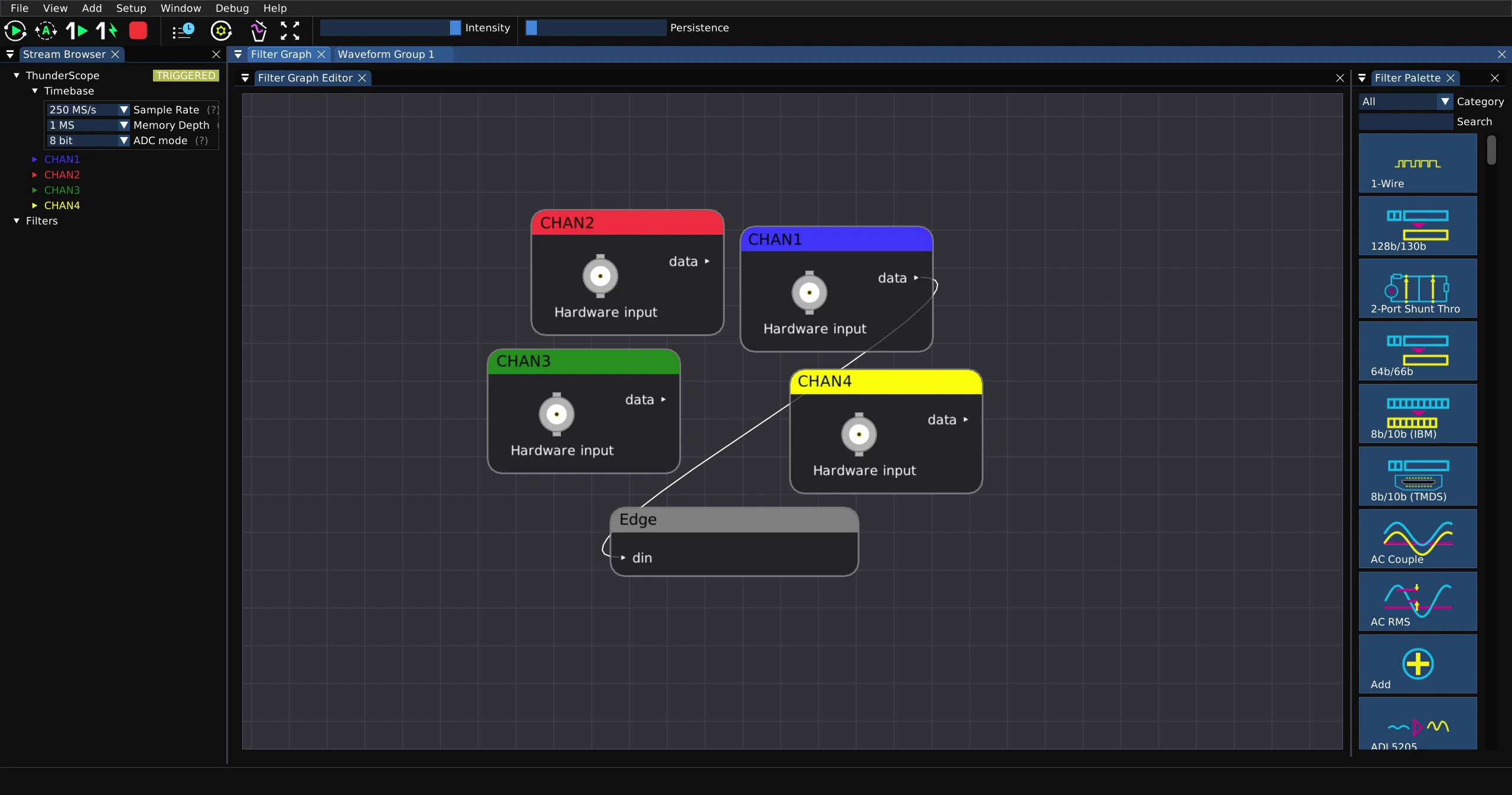The height and width of the screenshot is (795, 1512).
Task: Expand the CHAN4 tree item
Action: 35,206
